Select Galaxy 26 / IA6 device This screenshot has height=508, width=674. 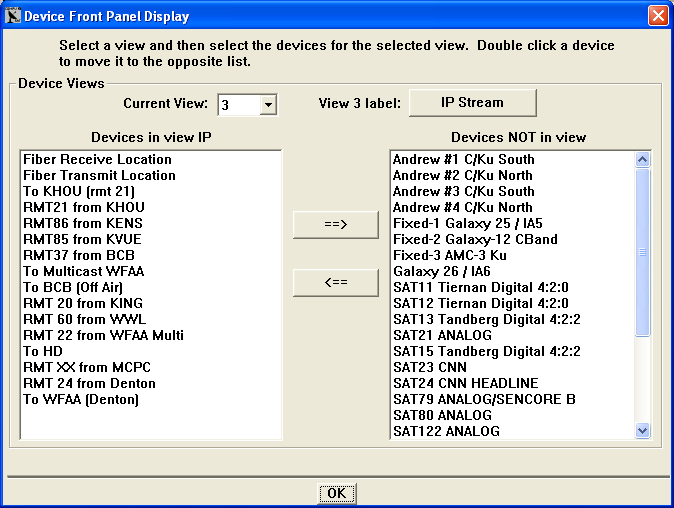(444, 272)
